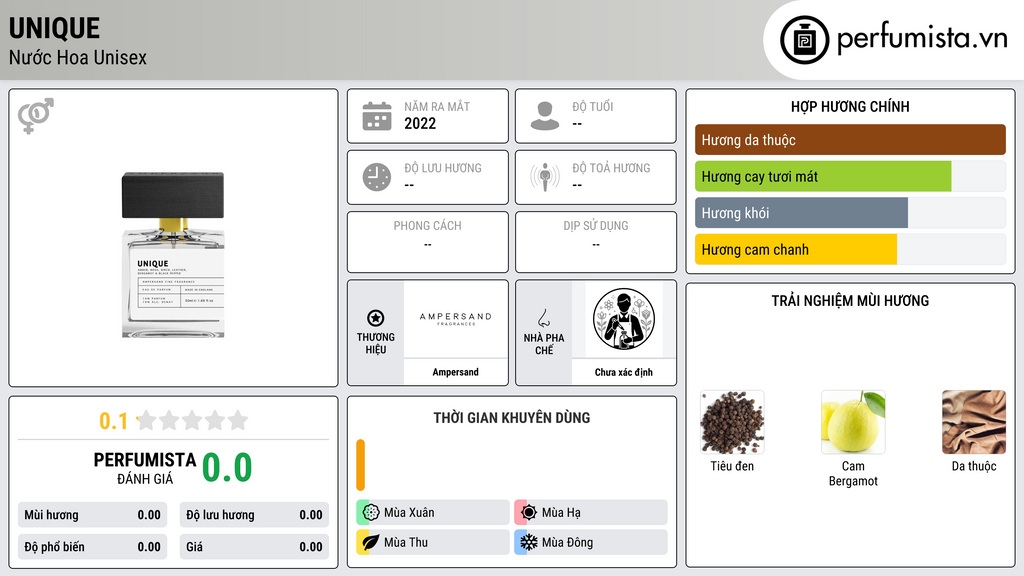Click the Hương cam chanh accord bar
The height and width of the screenshot is (576, 1024).
[x=850, y=249]
